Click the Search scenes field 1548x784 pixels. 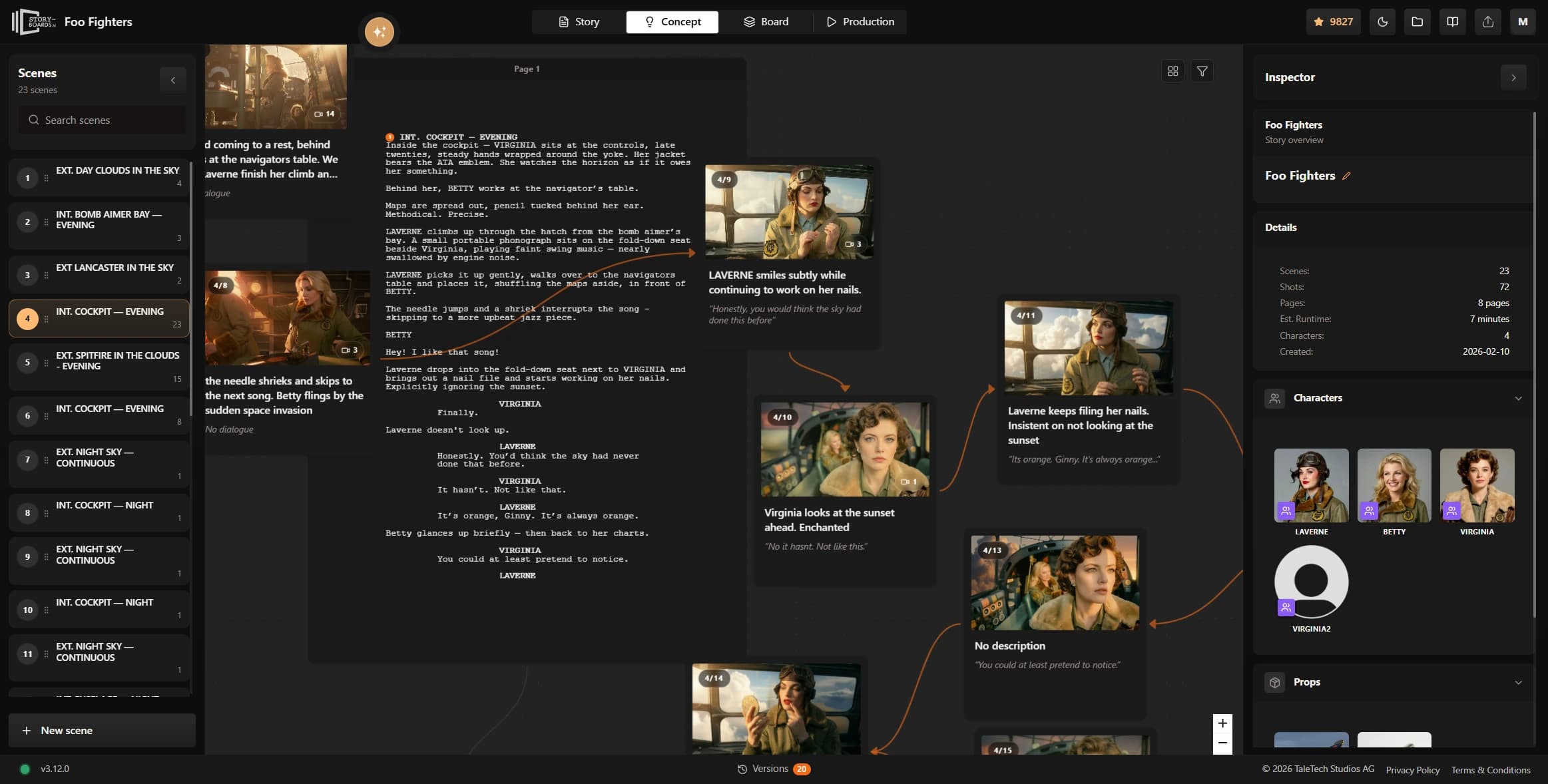pyautogui.click(x=101, y=120)
